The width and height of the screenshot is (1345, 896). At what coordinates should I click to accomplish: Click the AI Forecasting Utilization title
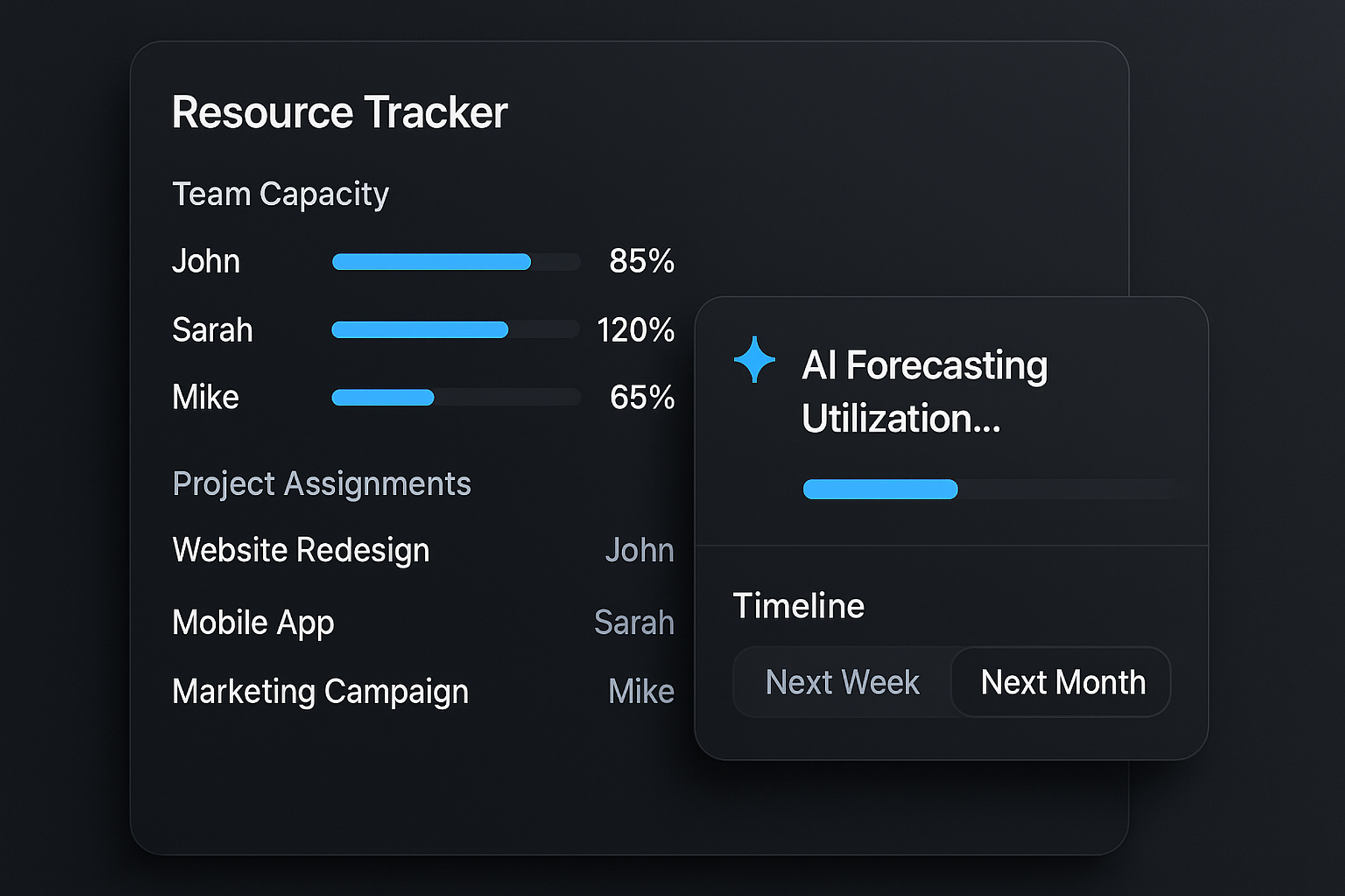(924, 392)
